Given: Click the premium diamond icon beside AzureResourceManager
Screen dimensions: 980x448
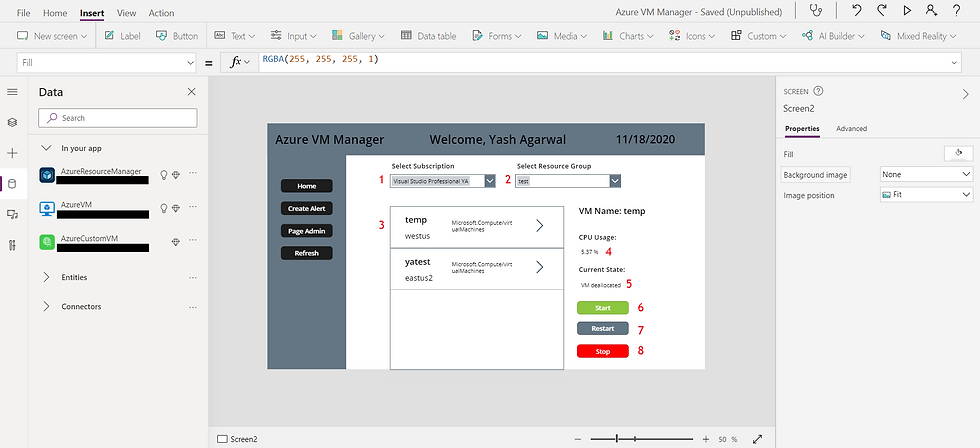Looking at the screenshot, I should click(176, 176).
